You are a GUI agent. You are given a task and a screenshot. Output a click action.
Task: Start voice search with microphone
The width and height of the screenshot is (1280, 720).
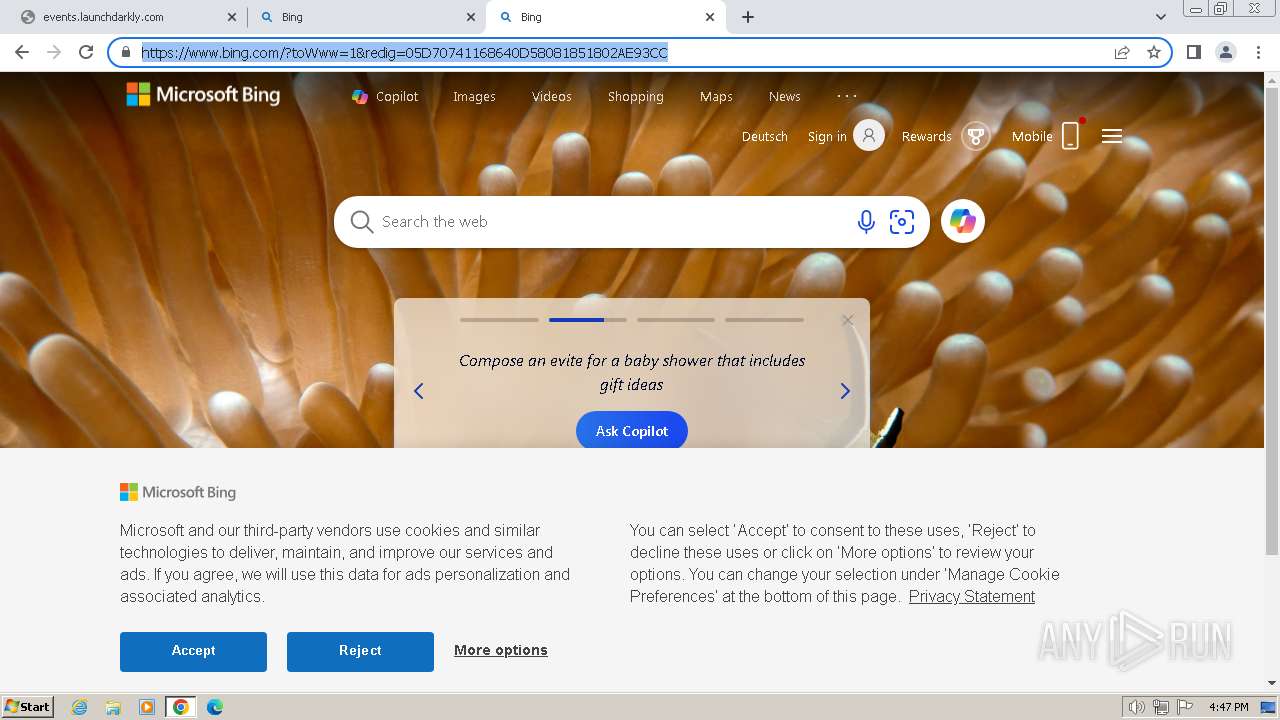point(866,222)
